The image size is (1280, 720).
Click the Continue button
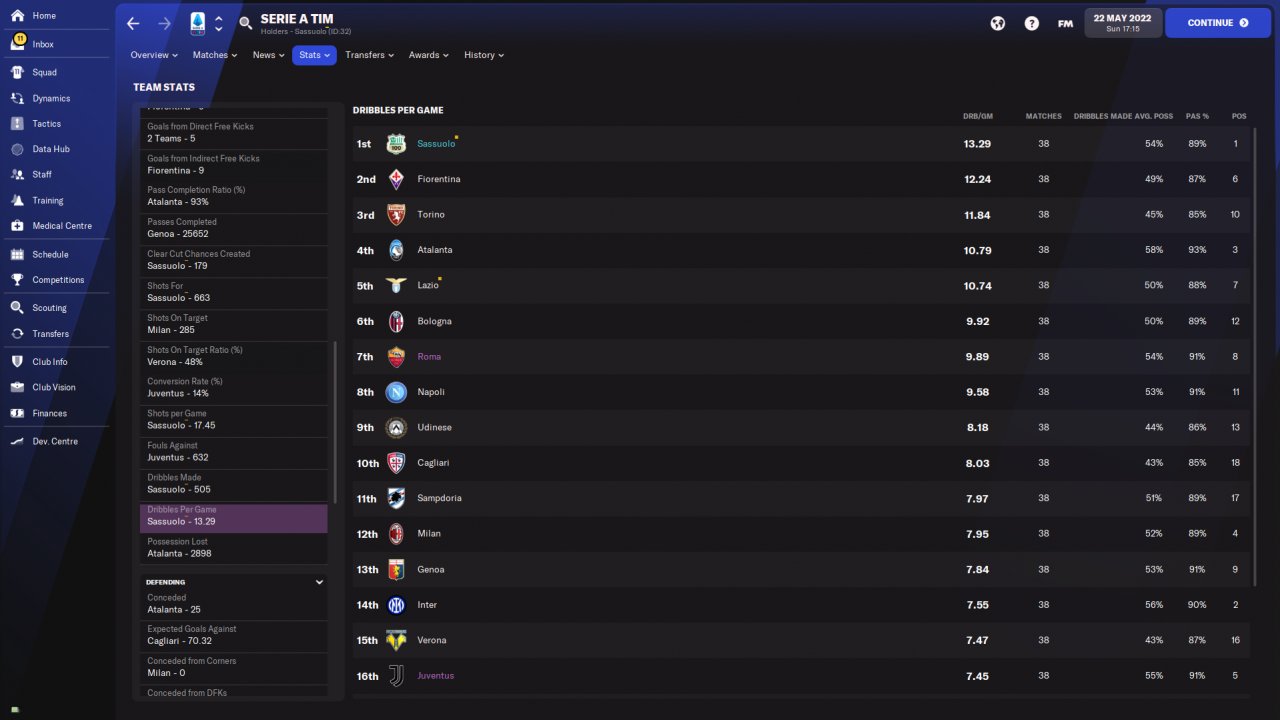coord(1217,22)
